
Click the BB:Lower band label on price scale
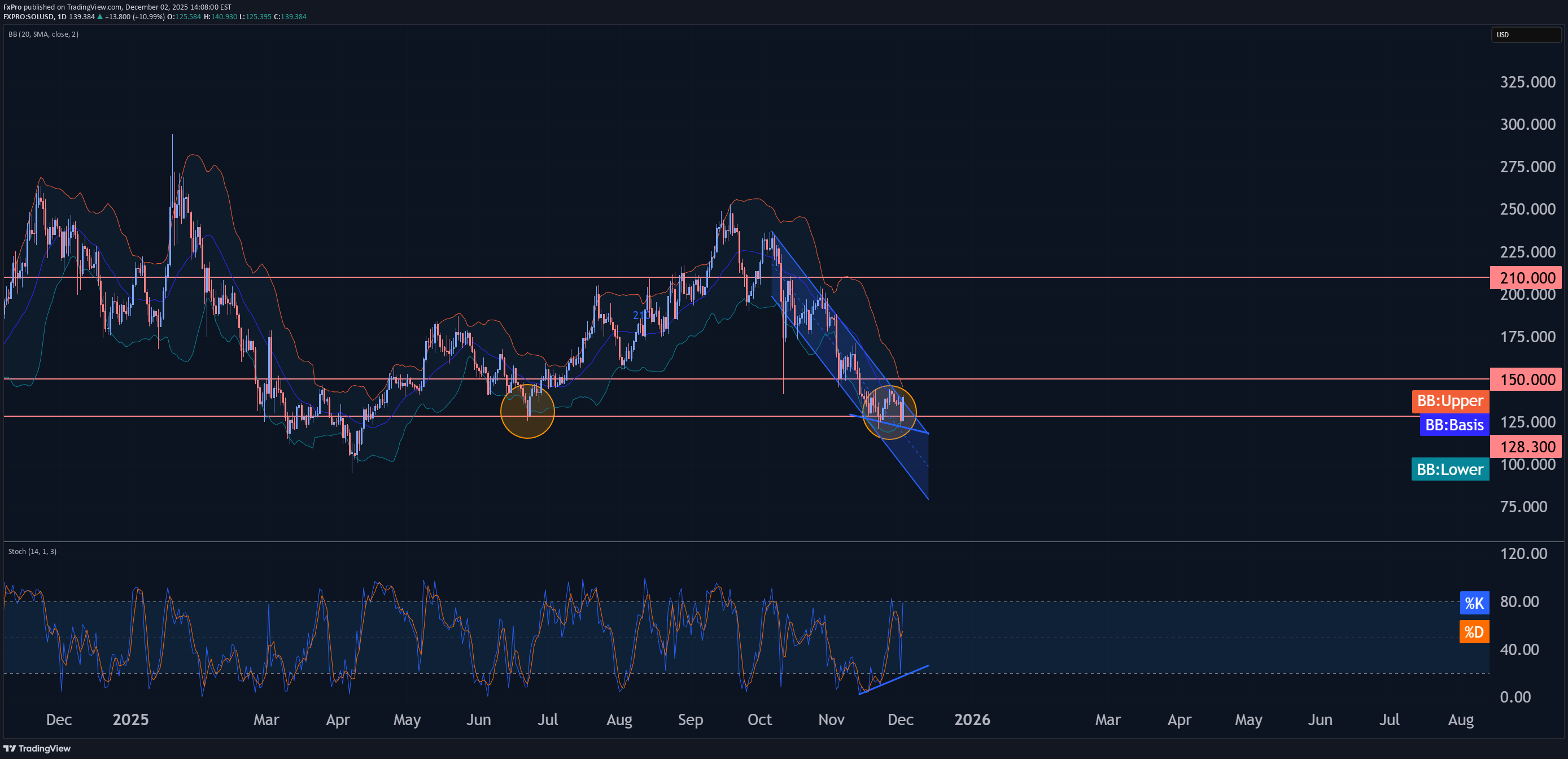pos(1450,469)
